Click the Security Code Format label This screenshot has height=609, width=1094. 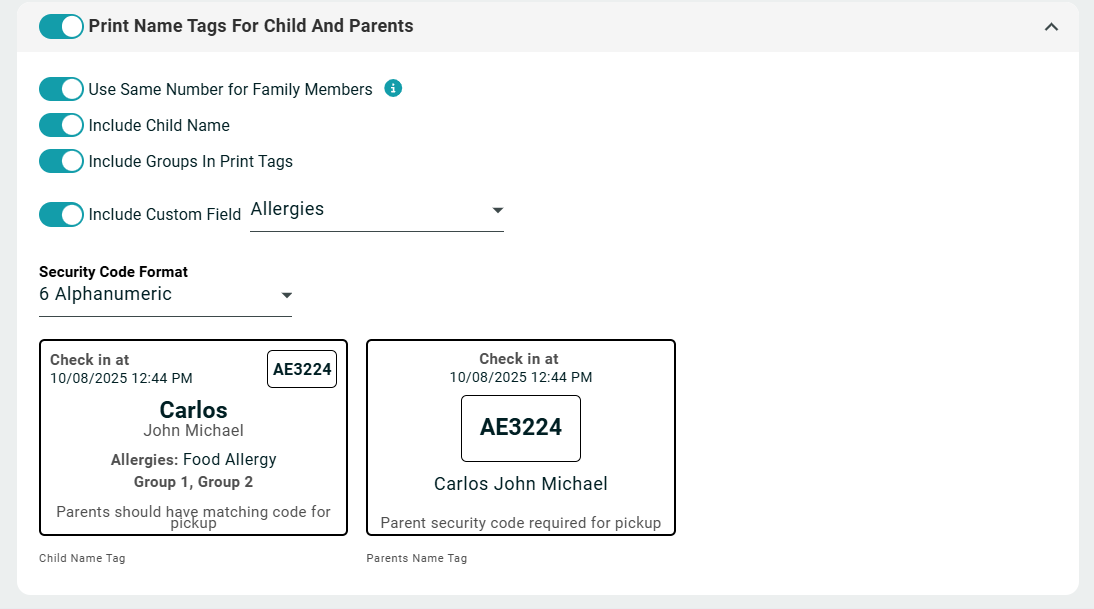point(113,272)
